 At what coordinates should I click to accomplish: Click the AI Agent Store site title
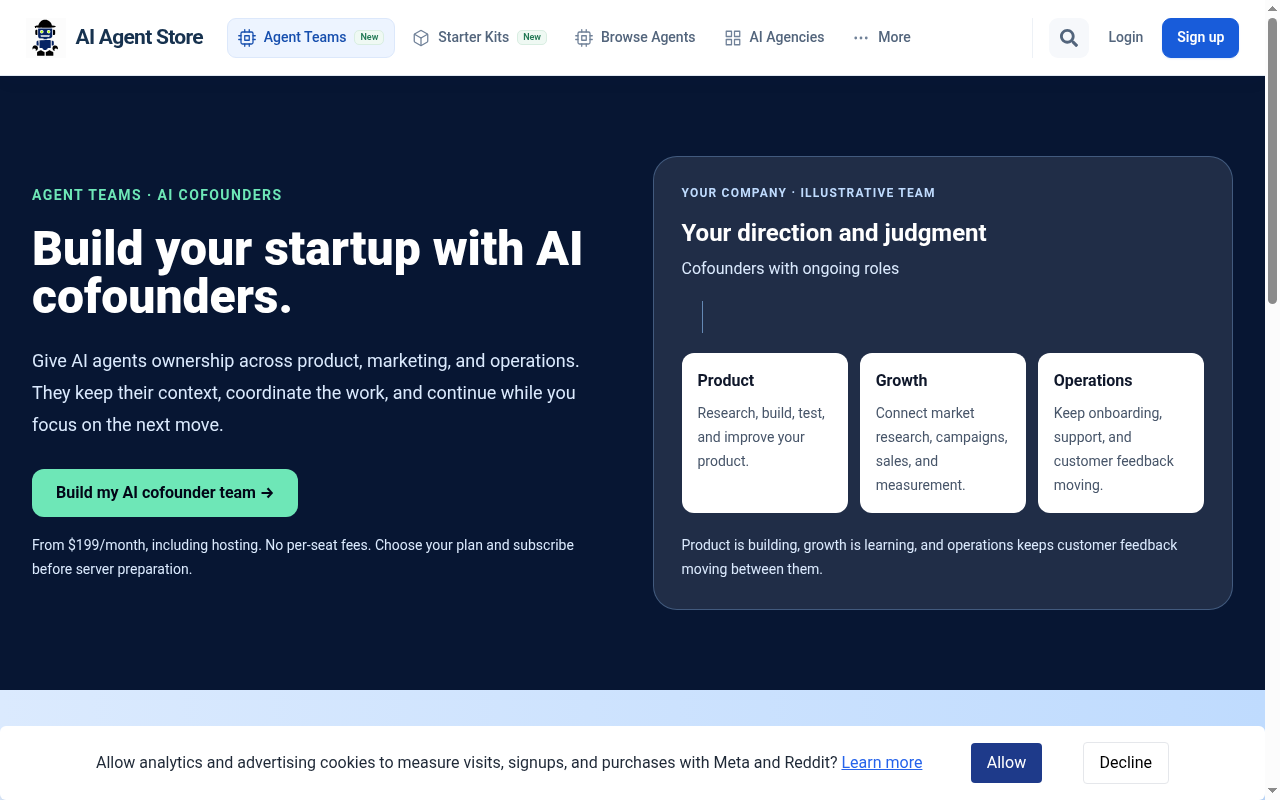(139, 38)
